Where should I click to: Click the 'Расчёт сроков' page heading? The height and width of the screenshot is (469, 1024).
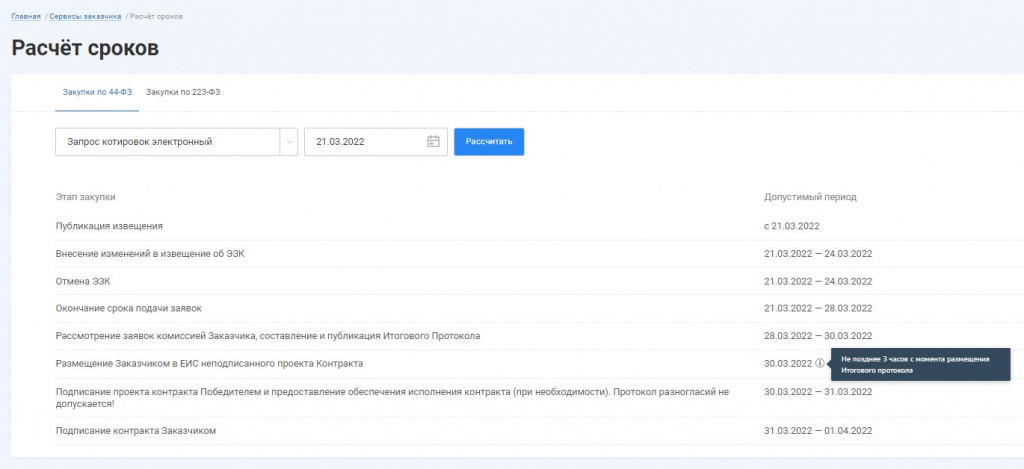click(x=85, y=48)
